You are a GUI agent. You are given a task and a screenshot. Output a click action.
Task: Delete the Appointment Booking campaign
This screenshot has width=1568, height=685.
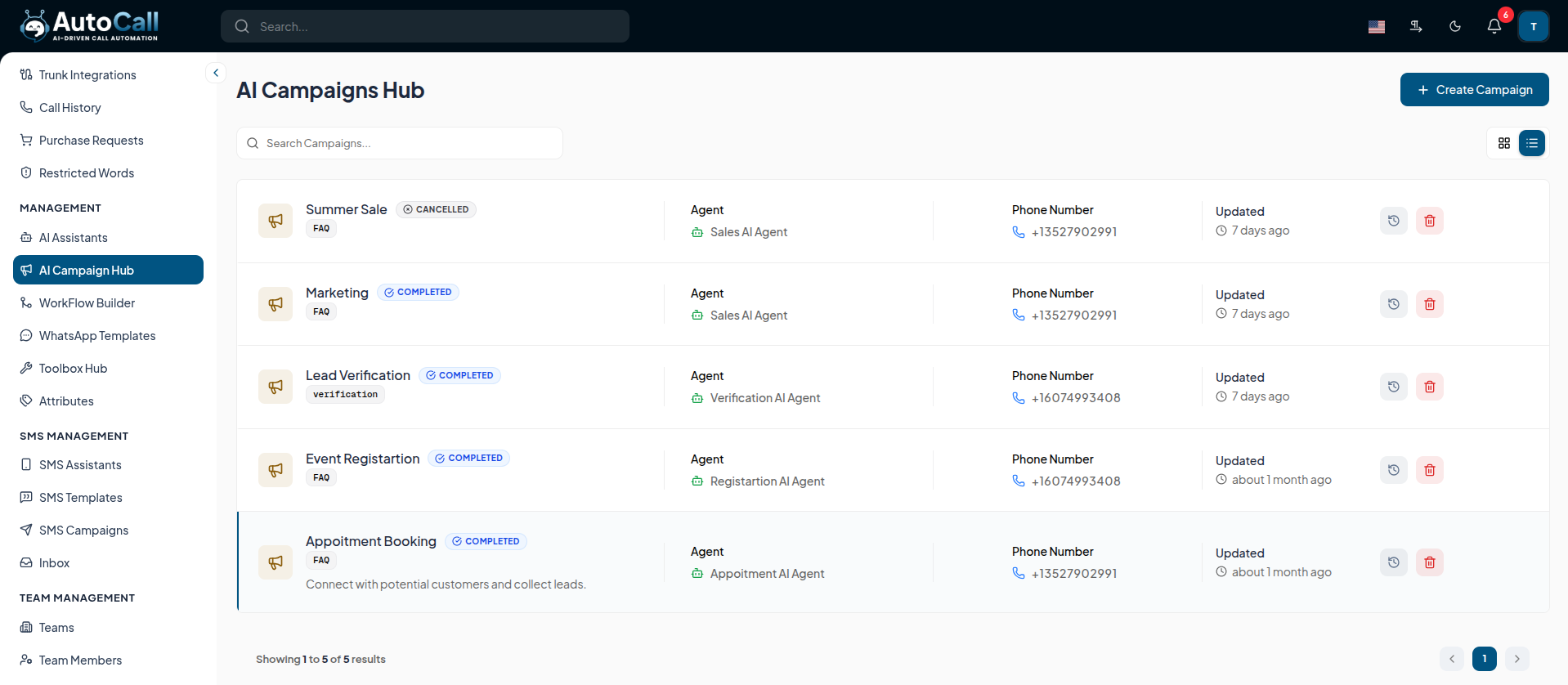pyautogui.click(x=1430, y=562)
